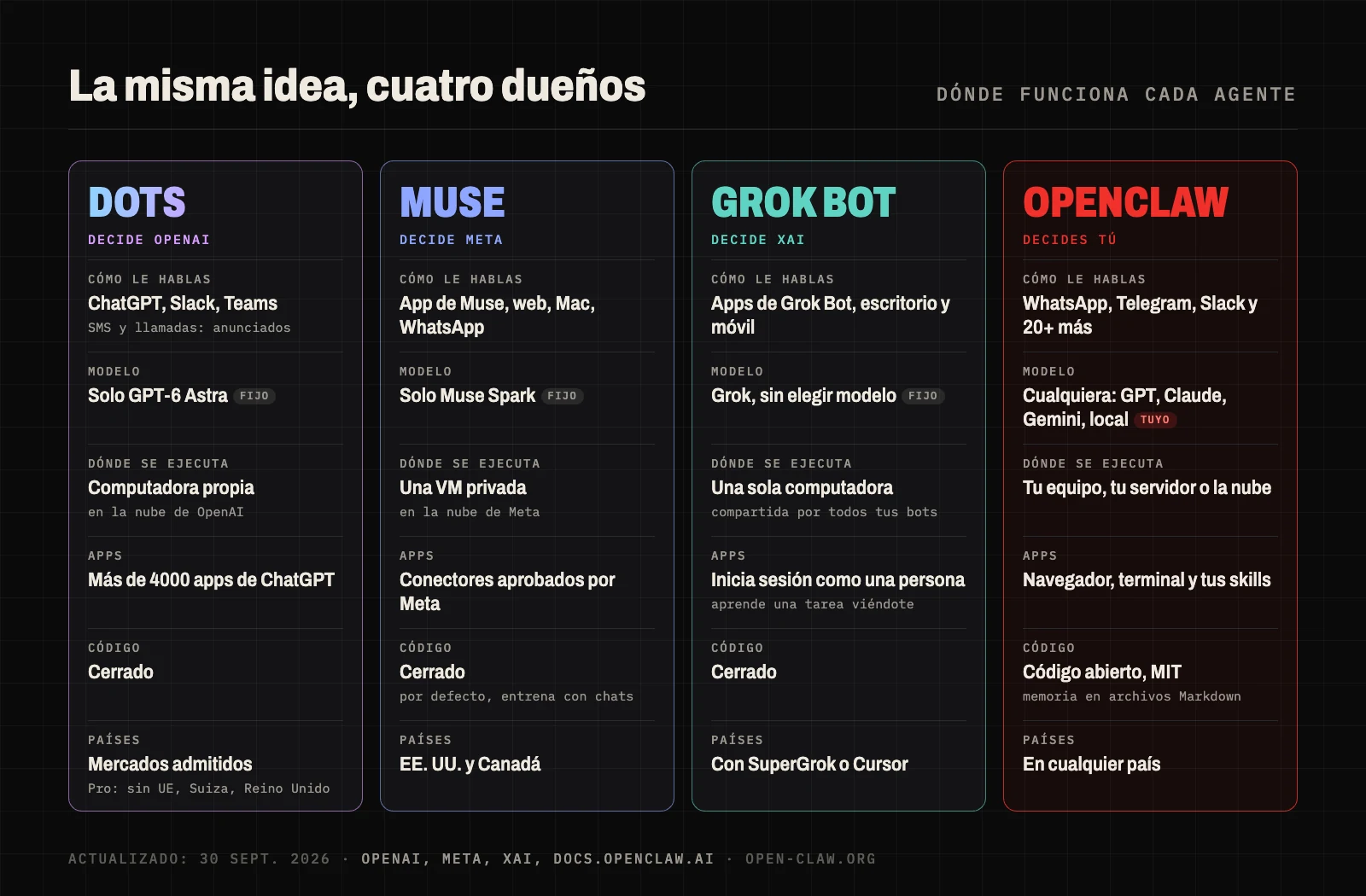Click "Código abierto, MIT" text
Screen dimensions: 1366x896
coord(1101,672)
